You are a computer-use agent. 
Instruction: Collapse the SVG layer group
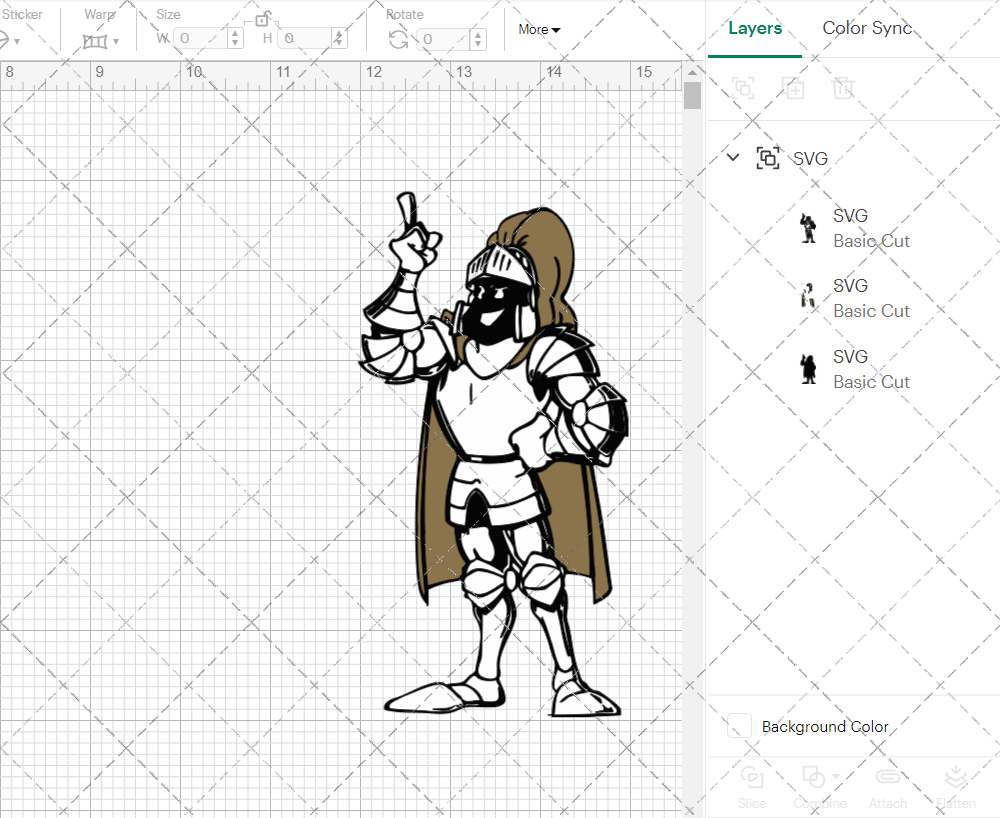click(732, 157)
